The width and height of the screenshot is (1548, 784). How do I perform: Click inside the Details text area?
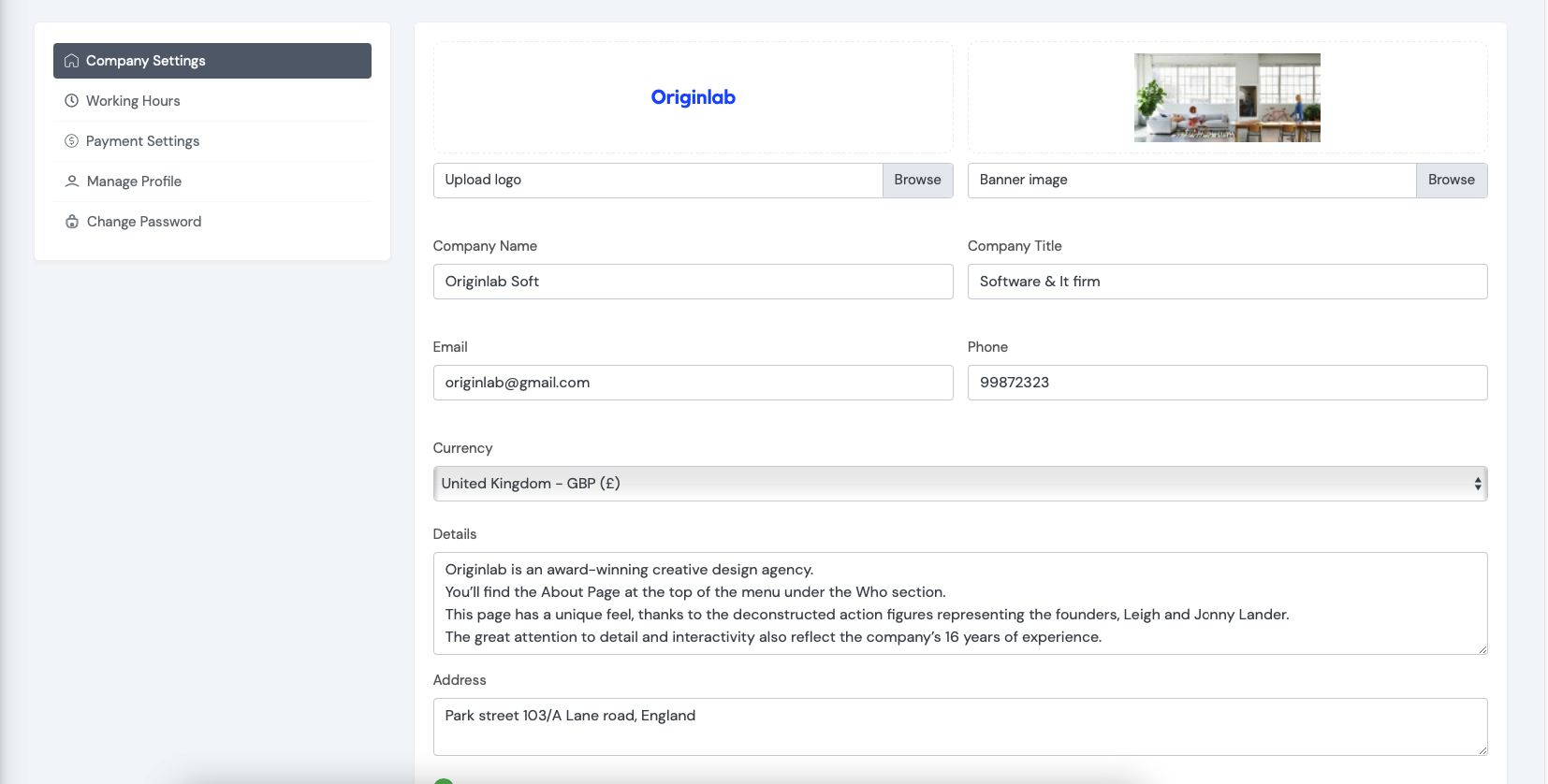pos(960,603)
